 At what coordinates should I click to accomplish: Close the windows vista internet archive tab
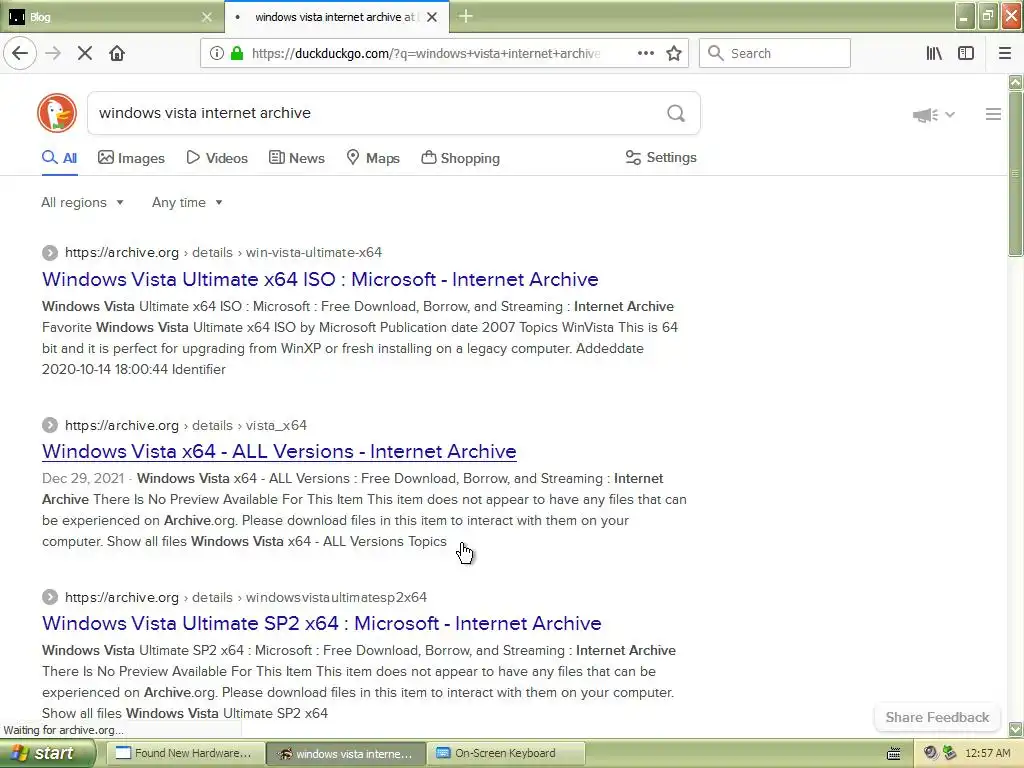432,17
